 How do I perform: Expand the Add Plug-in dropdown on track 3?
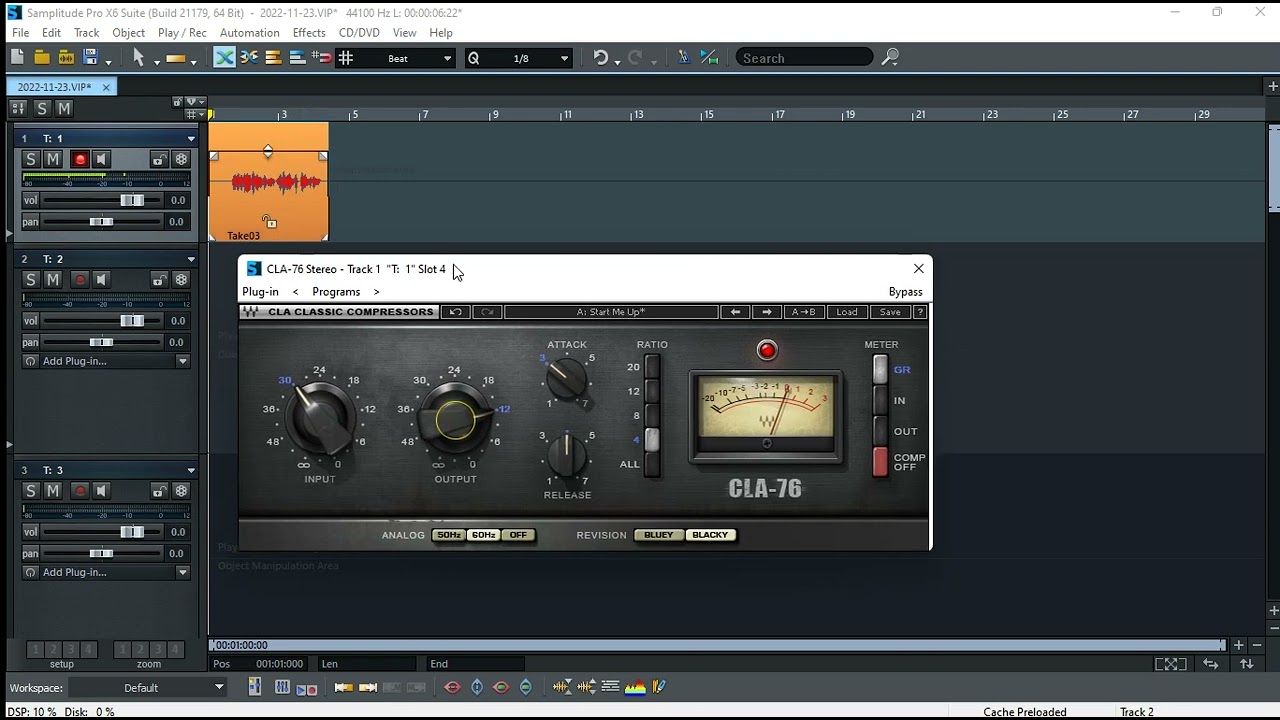[182, 572]
